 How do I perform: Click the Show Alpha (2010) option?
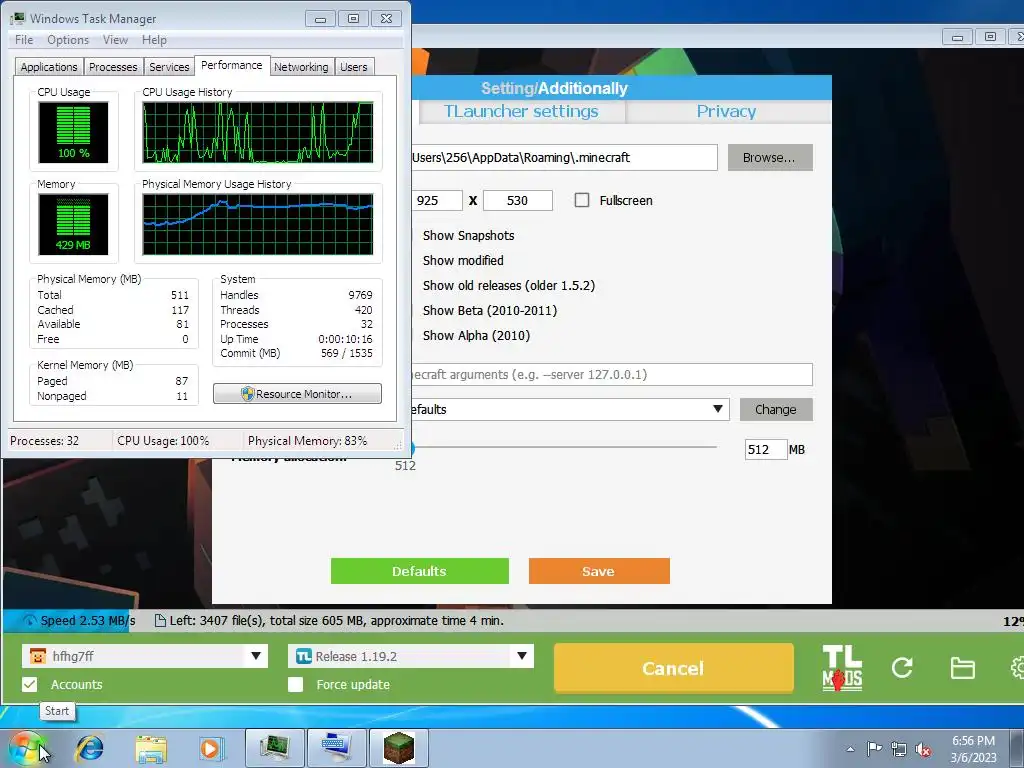[x=476, y=335]
